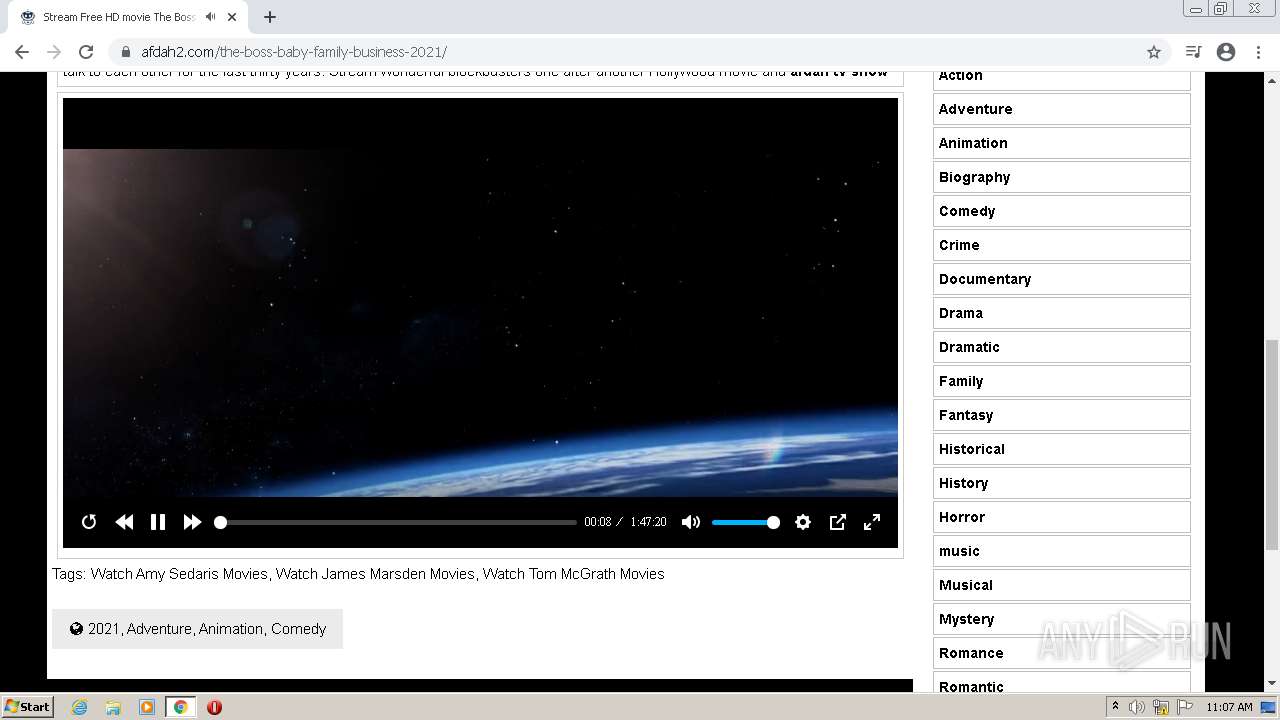This screenshot has width=1280, height=720.
Task: Open the clock showing 11:07 AM
Action: [x=1229, y=707]
